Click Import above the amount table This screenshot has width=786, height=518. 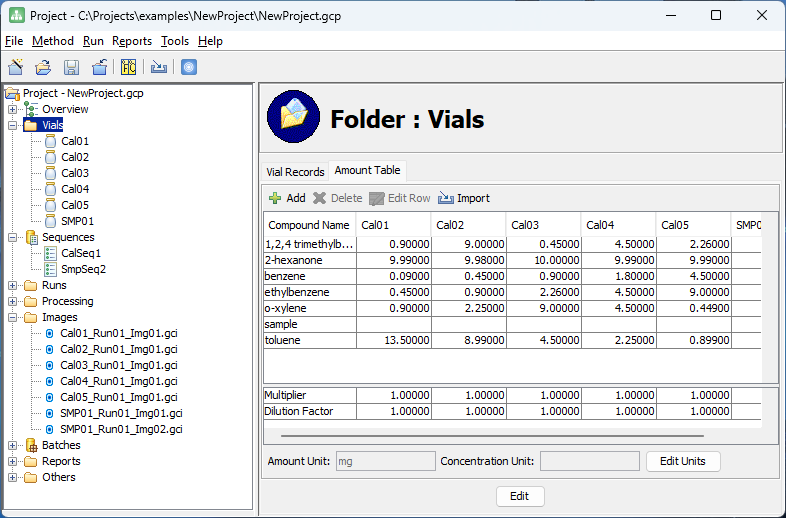pos(464,198)
